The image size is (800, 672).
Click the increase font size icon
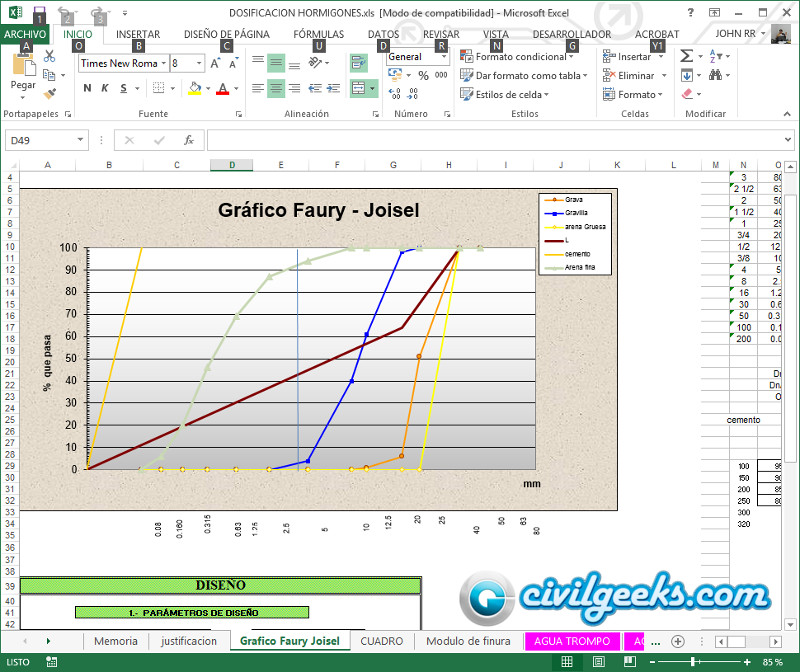click(x=216, y=63)
